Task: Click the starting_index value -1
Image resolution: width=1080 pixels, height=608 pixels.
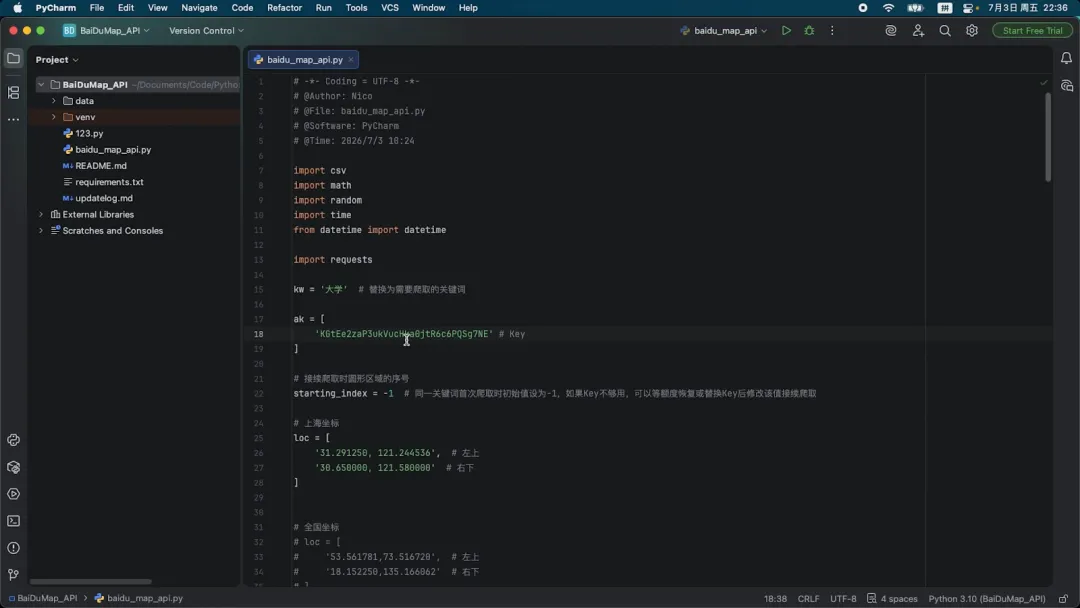Action: (x=388, y=394)
